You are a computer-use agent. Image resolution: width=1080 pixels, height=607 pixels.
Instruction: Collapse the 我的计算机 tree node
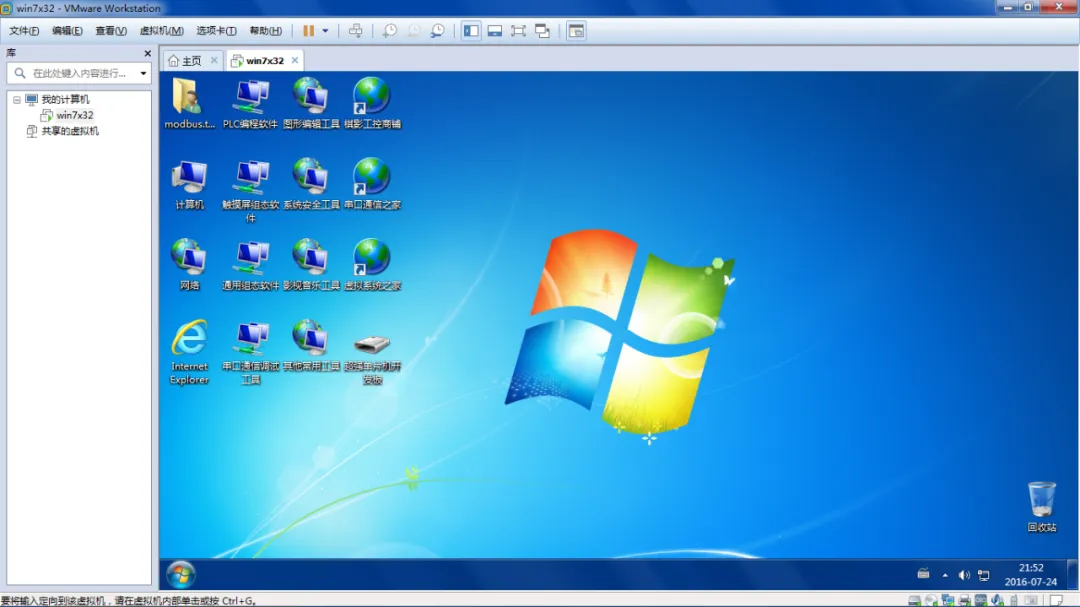tap(17, 100)
